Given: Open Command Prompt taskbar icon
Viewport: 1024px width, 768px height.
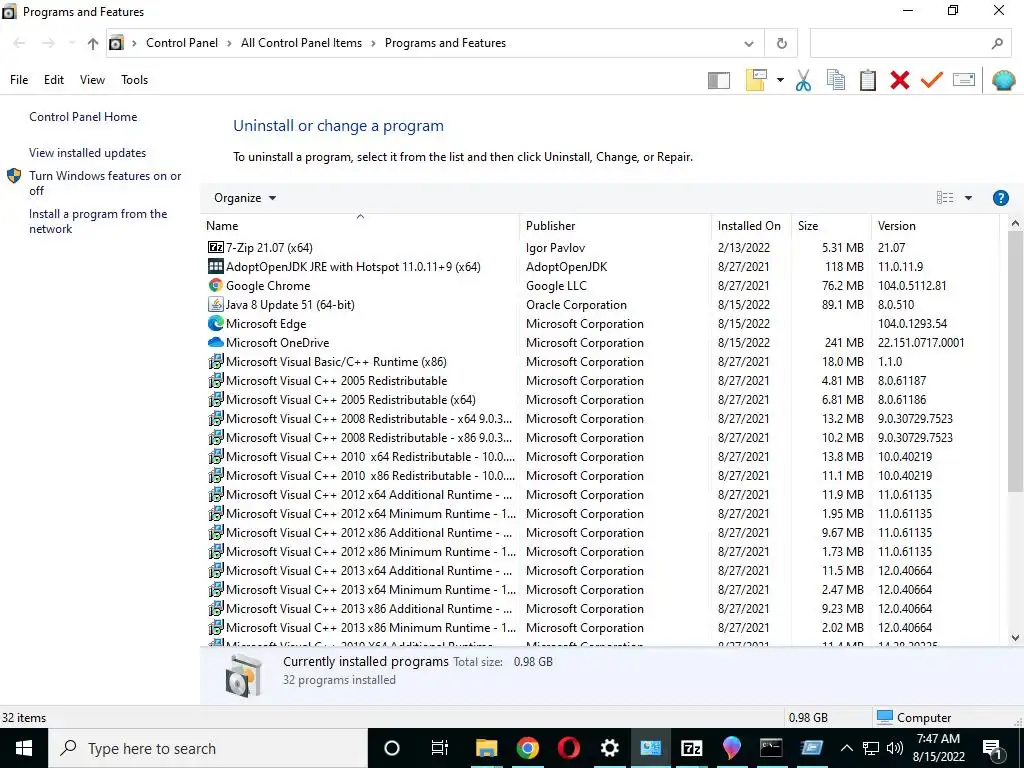Looking at the screenshot, I should coord(771,748).
